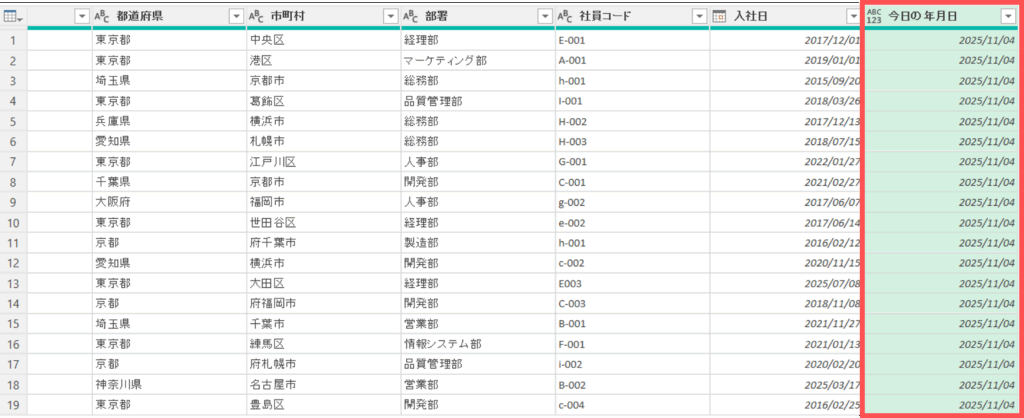Click the text type icon of 都道府県 column
The image size is (1024, 418).
(101, 17)
